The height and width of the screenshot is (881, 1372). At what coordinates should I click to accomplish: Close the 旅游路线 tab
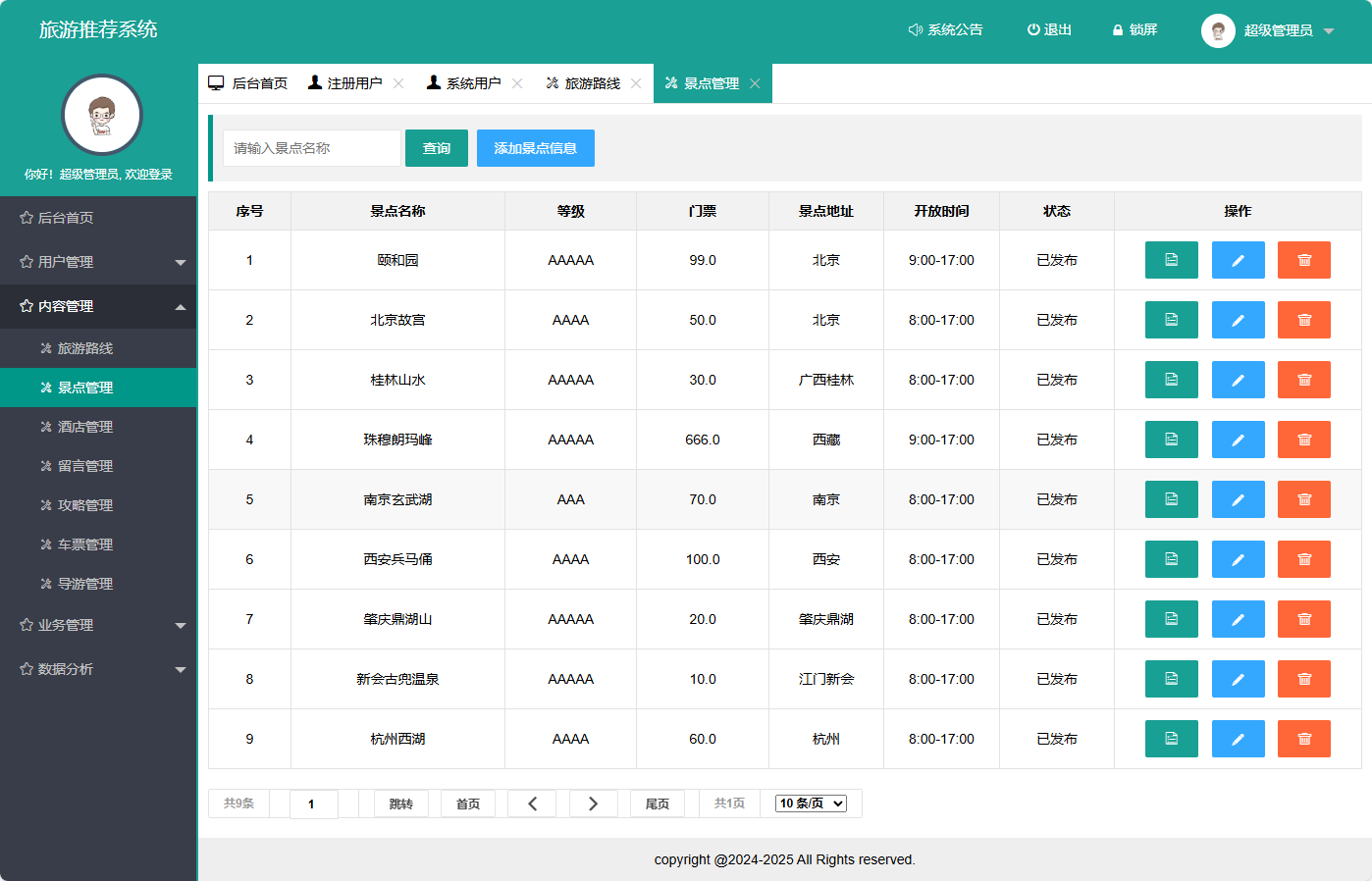coord(636,83)
